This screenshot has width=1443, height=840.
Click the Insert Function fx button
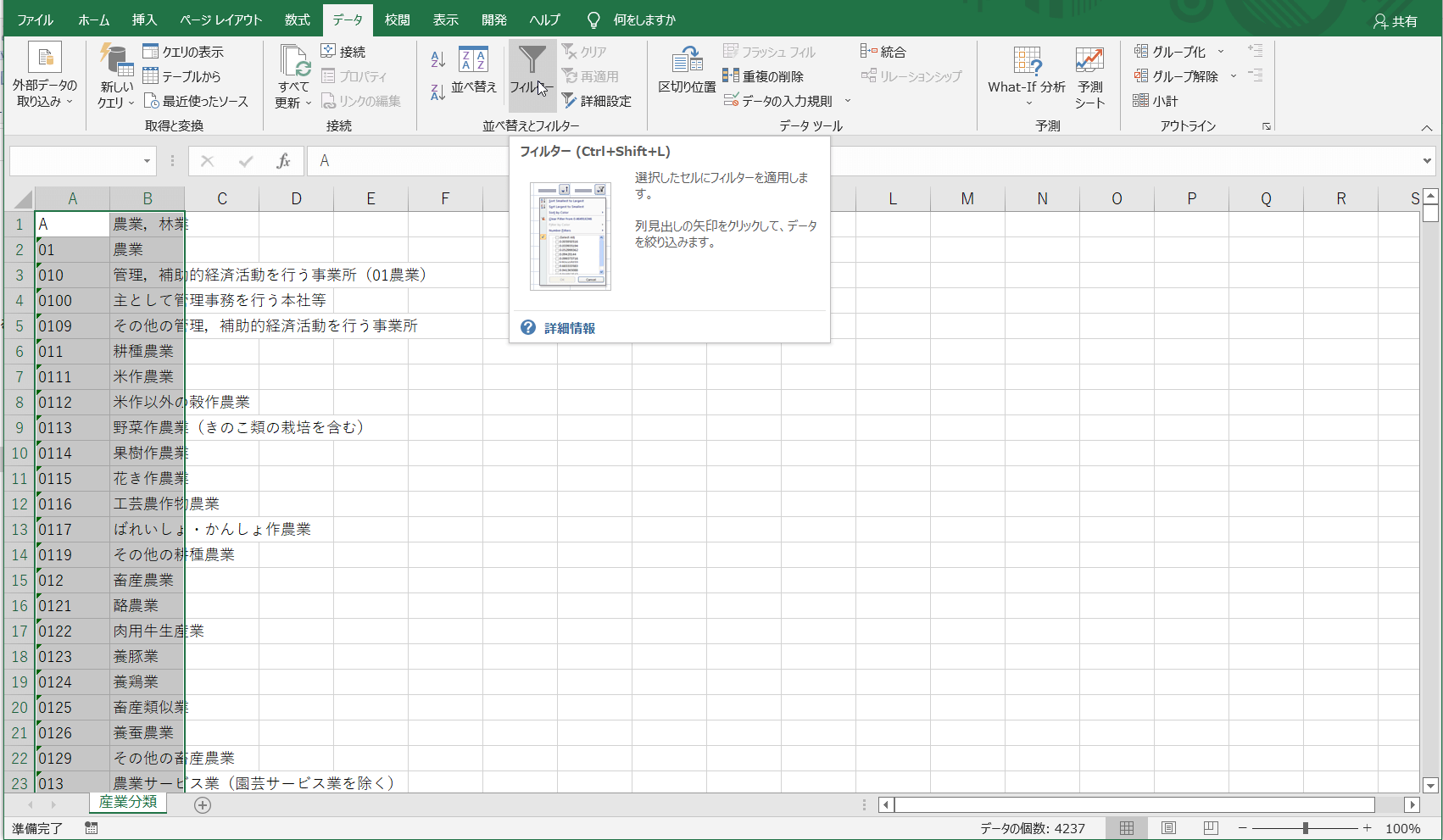(x=284, y=161)
